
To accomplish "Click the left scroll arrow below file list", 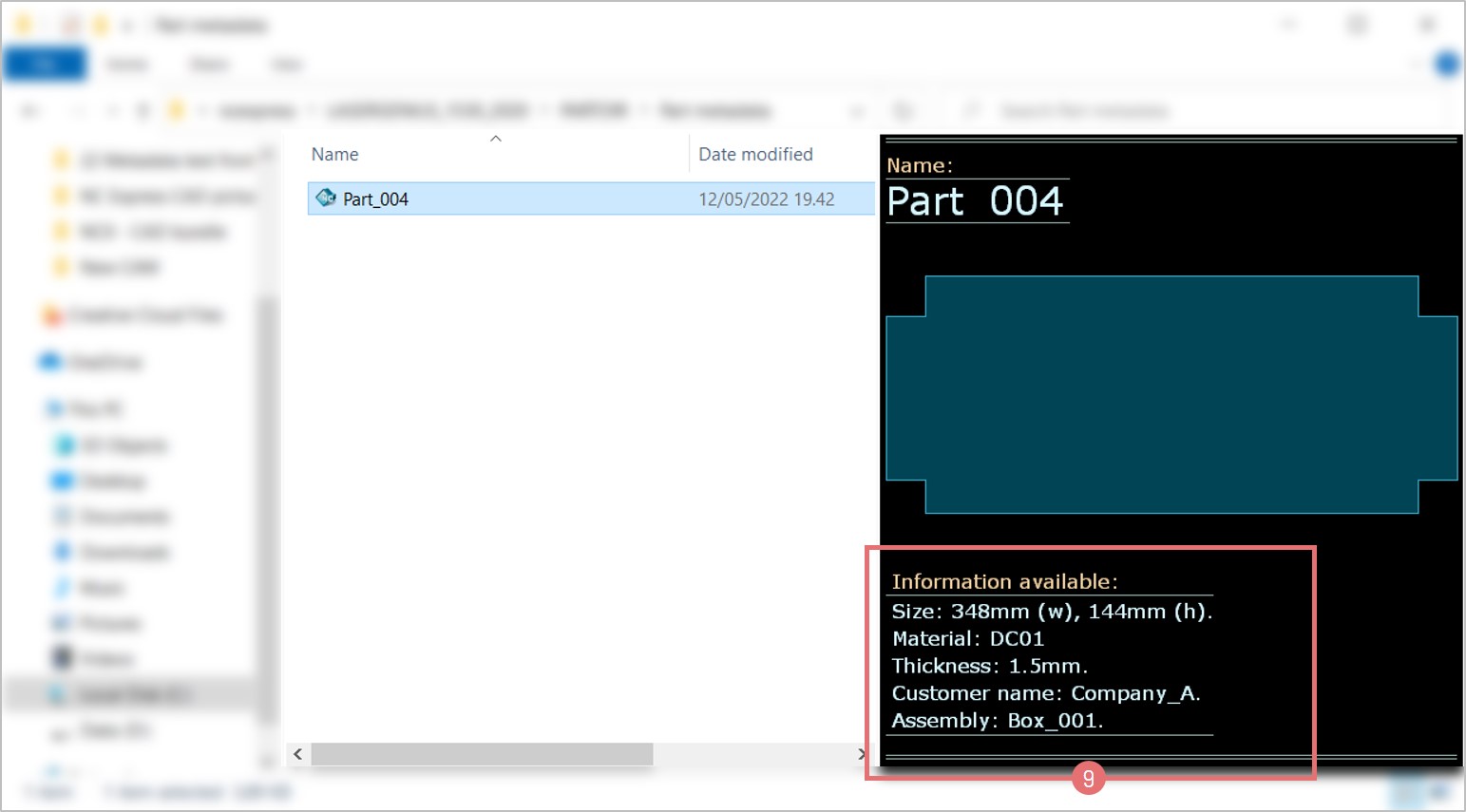I will pos(298,754).
